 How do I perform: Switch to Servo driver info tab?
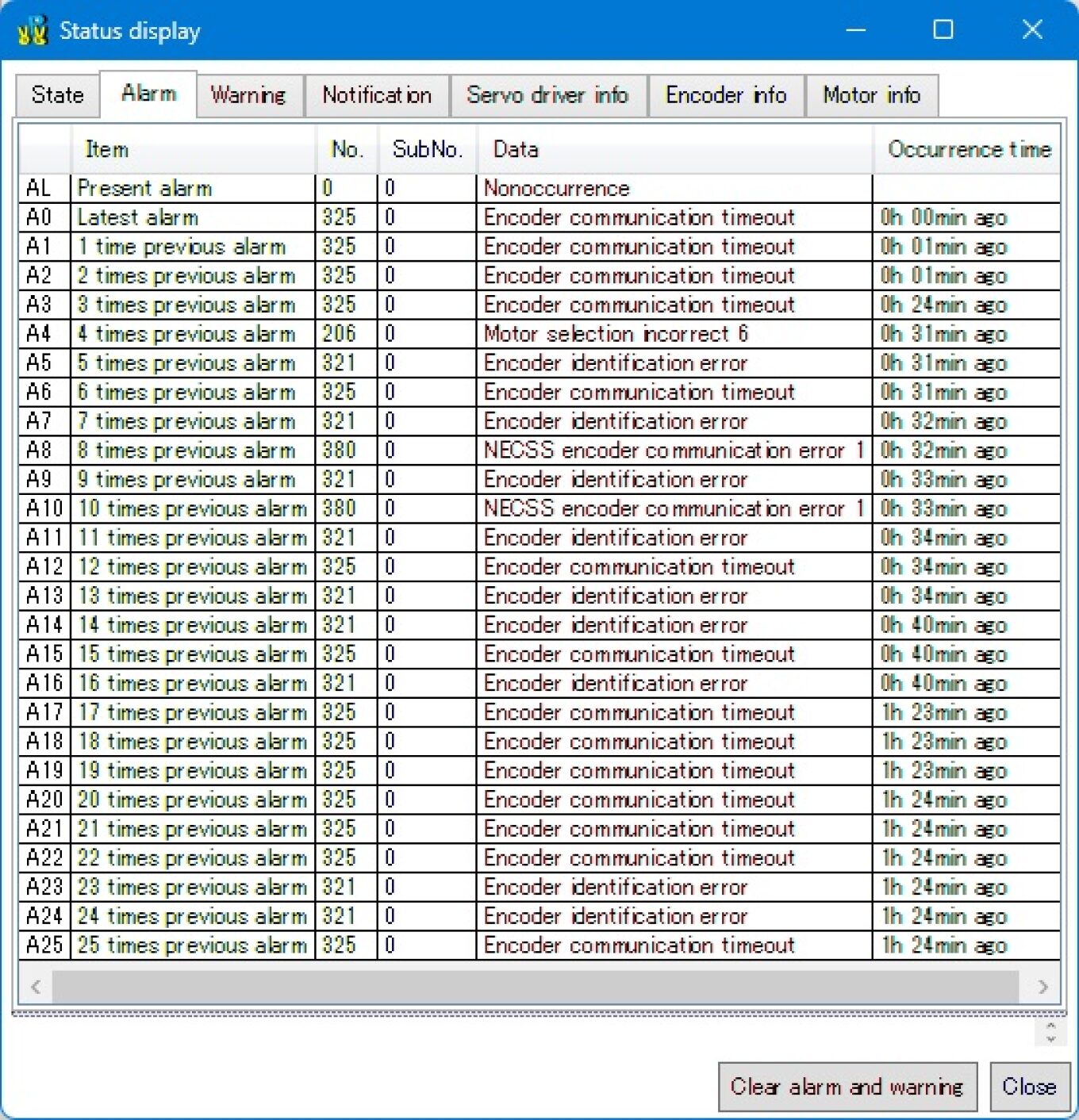point(547,95)
